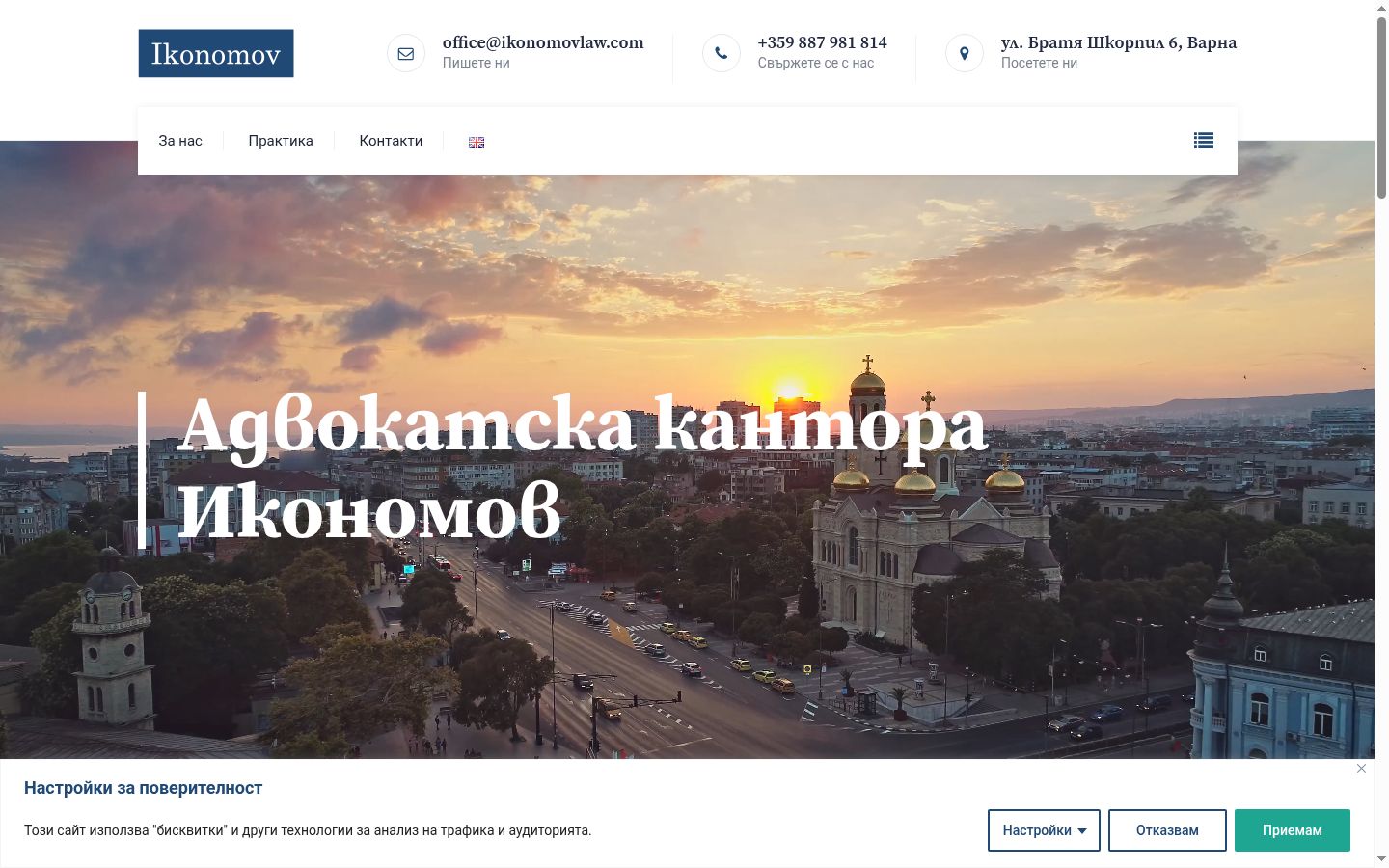Click the Свържете се с нас caption

tap(816, 63)
